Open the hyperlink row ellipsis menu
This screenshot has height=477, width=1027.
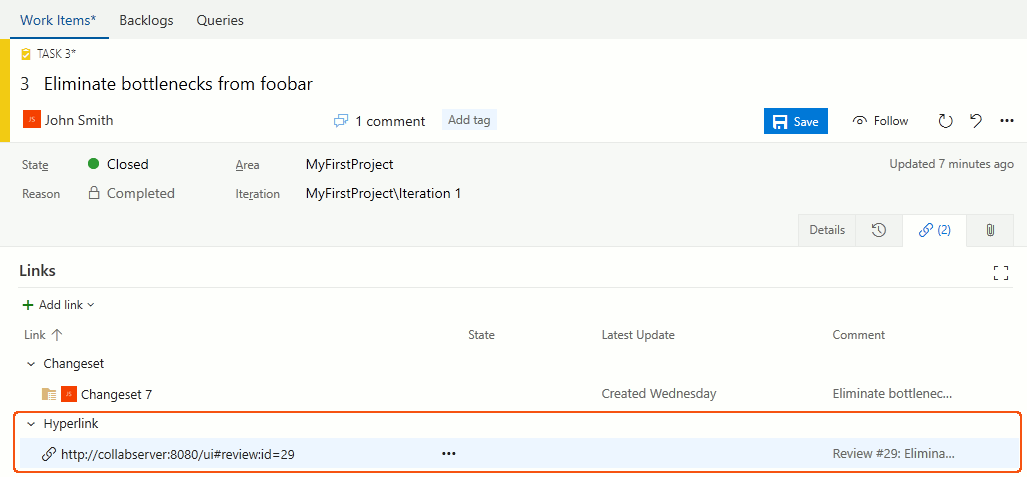449,453
